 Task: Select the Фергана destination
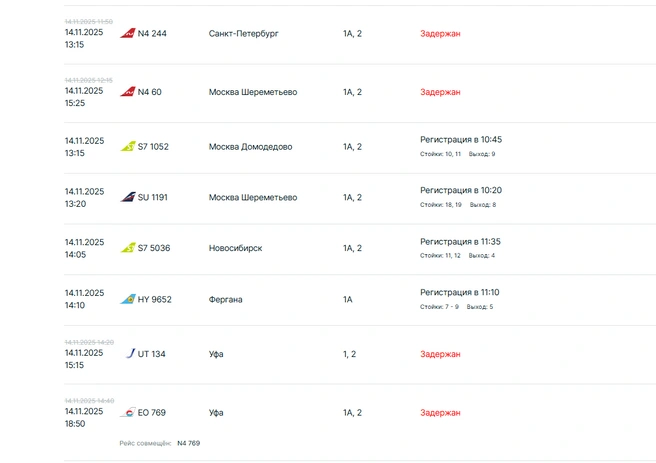click(x=226, y=299)
